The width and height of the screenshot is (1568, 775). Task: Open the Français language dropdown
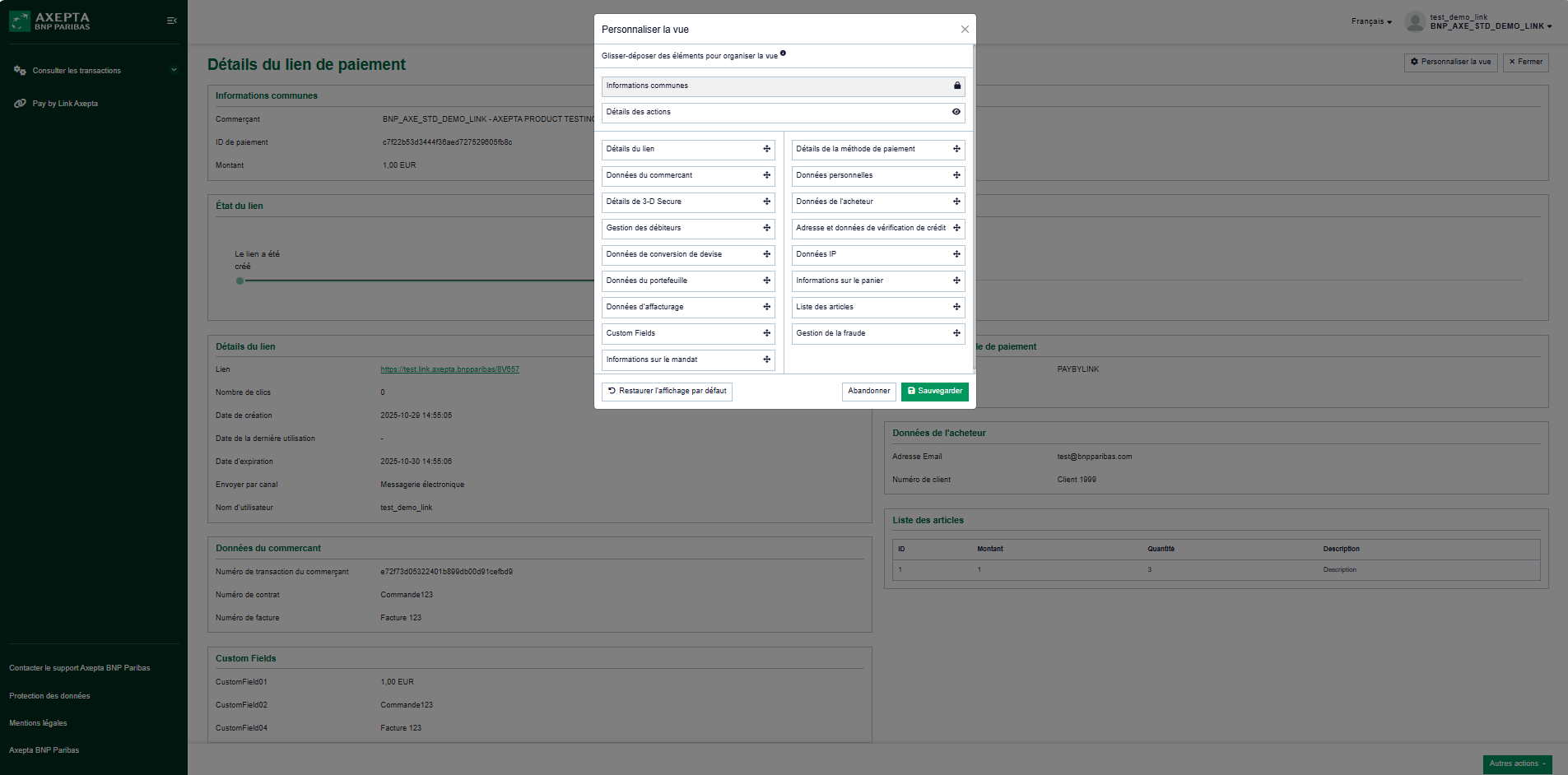(1371, 21)
